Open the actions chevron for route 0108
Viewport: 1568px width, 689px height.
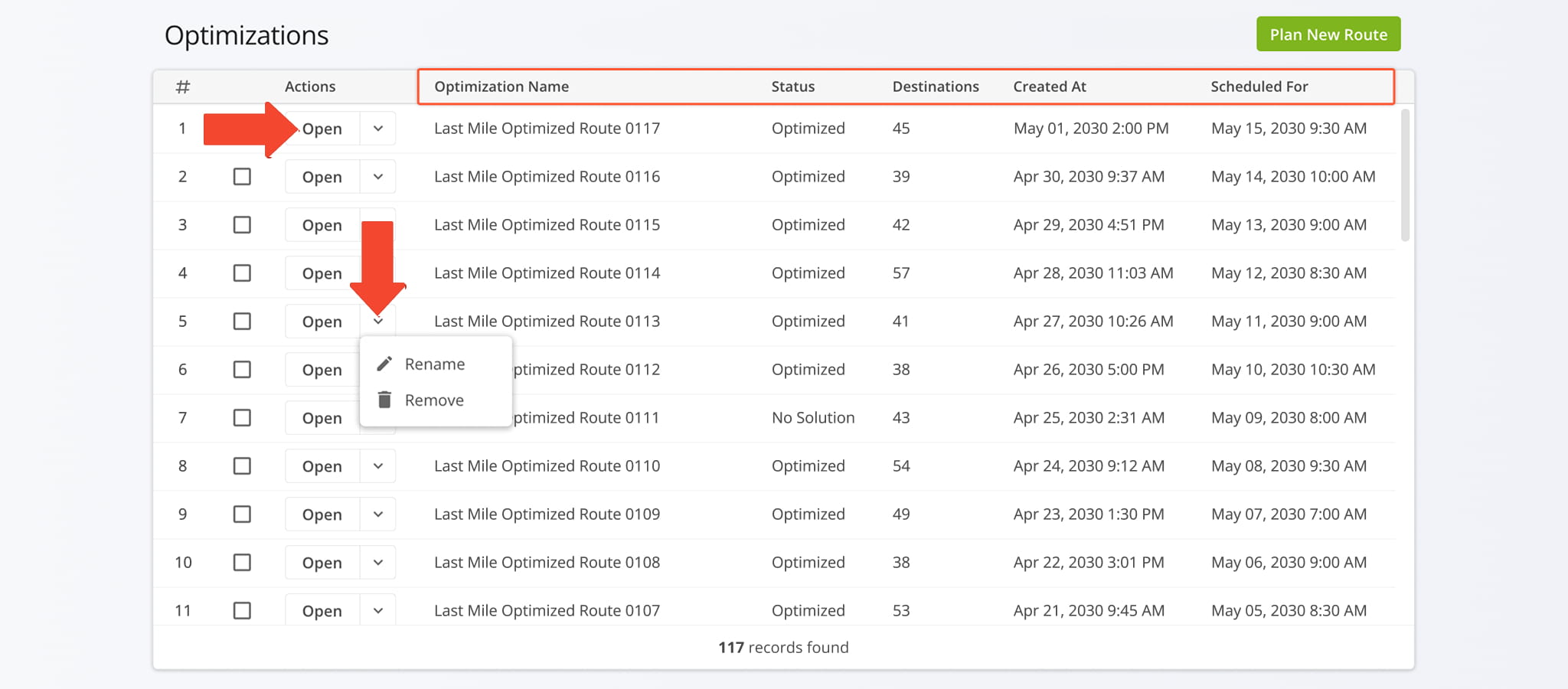pyautogui.click(x=378, y=563)
